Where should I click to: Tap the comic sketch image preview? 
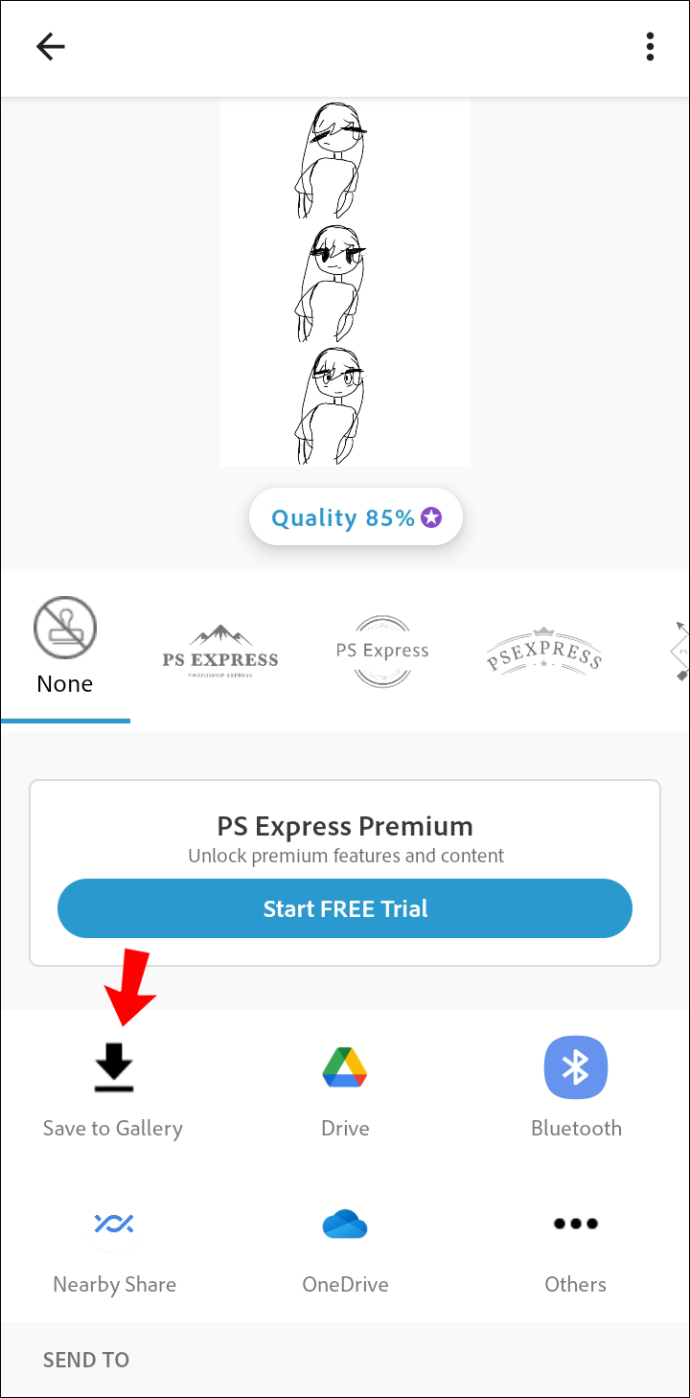coord(345,282)
